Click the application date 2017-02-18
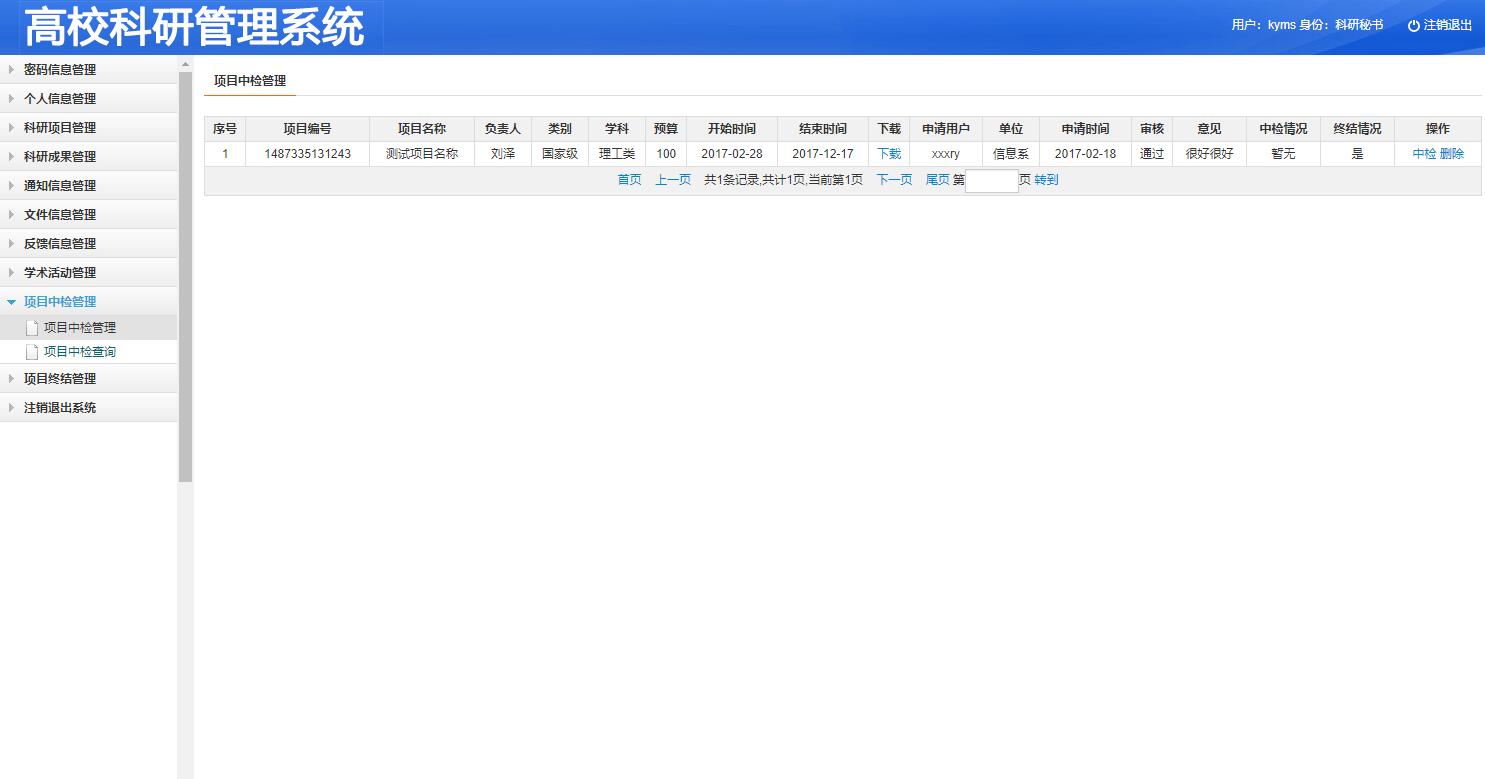This screenshot has height=779, width=1485. pos(1085,154)
